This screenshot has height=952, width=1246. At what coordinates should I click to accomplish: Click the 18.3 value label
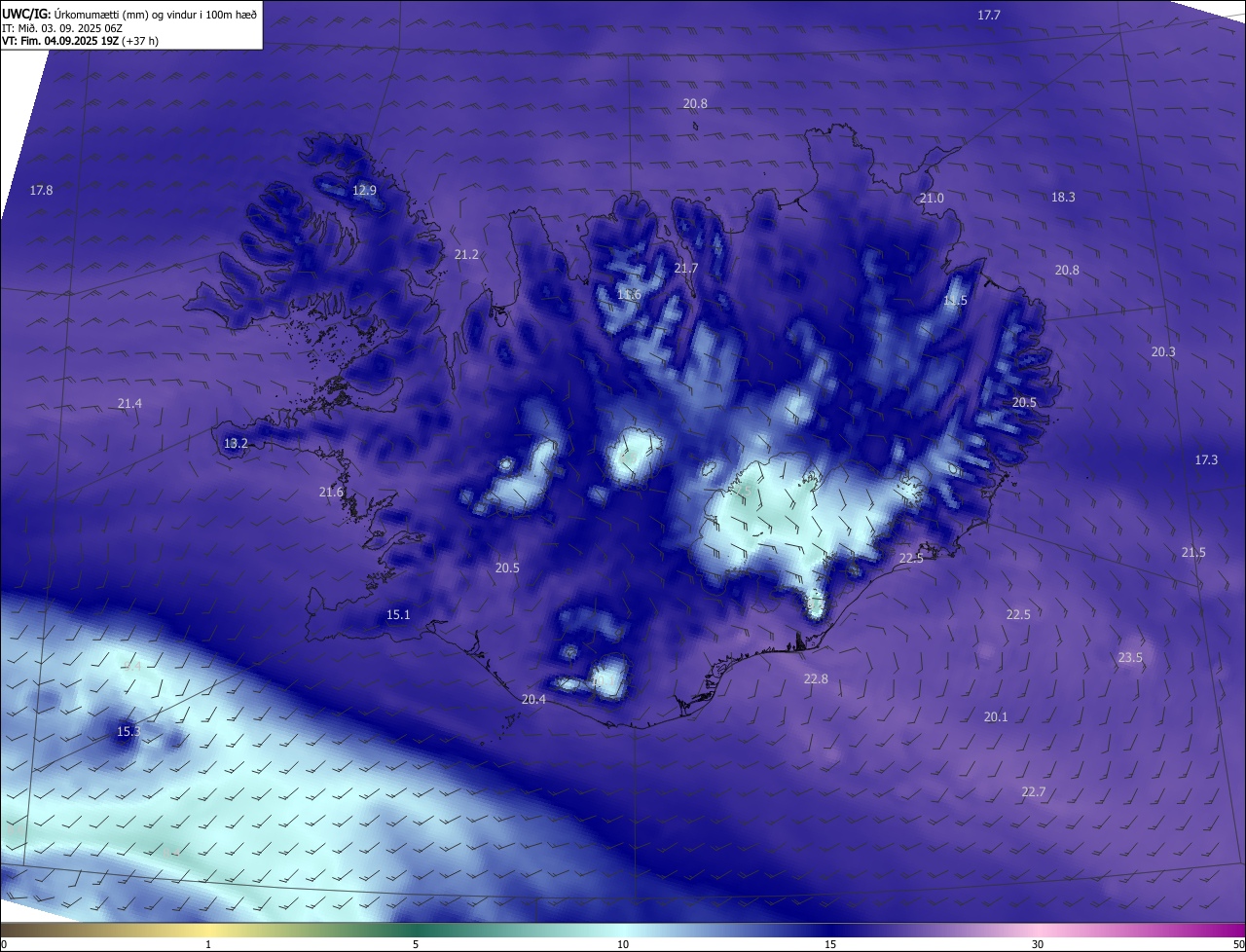click(1063, 197)
